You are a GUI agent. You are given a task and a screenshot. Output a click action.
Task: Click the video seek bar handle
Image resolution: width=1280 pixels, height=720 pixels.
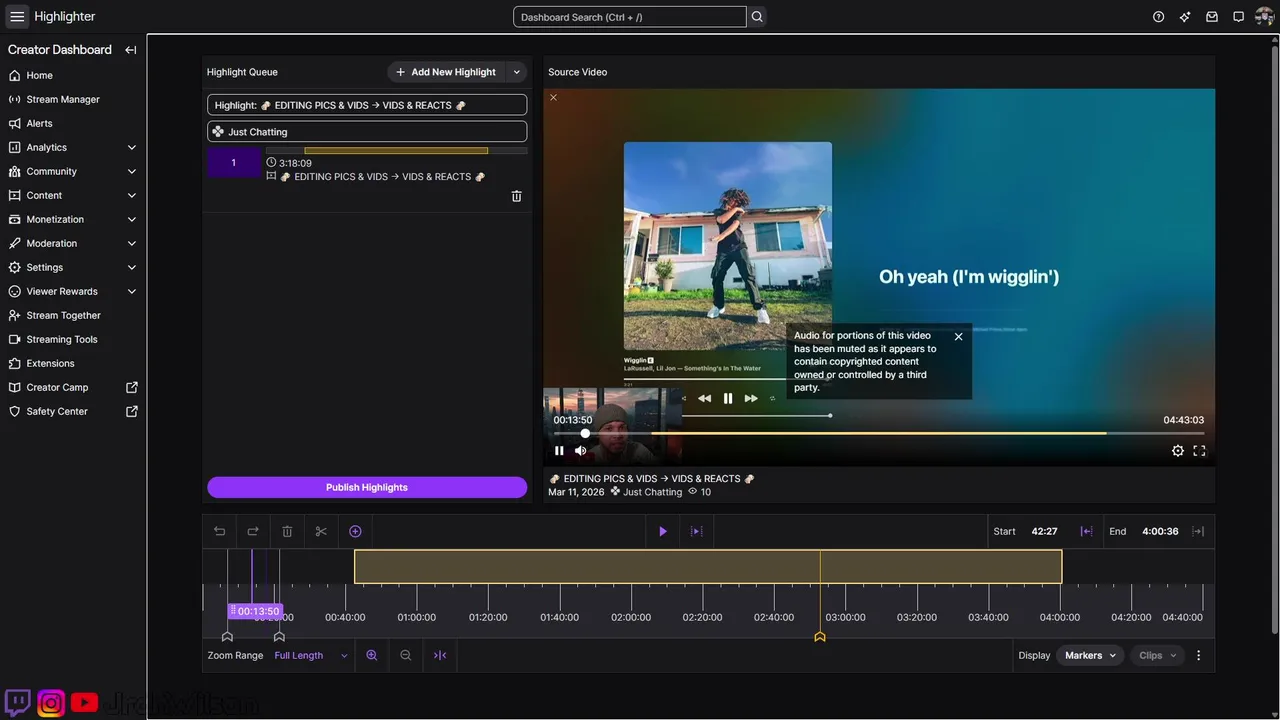point(585,433)
